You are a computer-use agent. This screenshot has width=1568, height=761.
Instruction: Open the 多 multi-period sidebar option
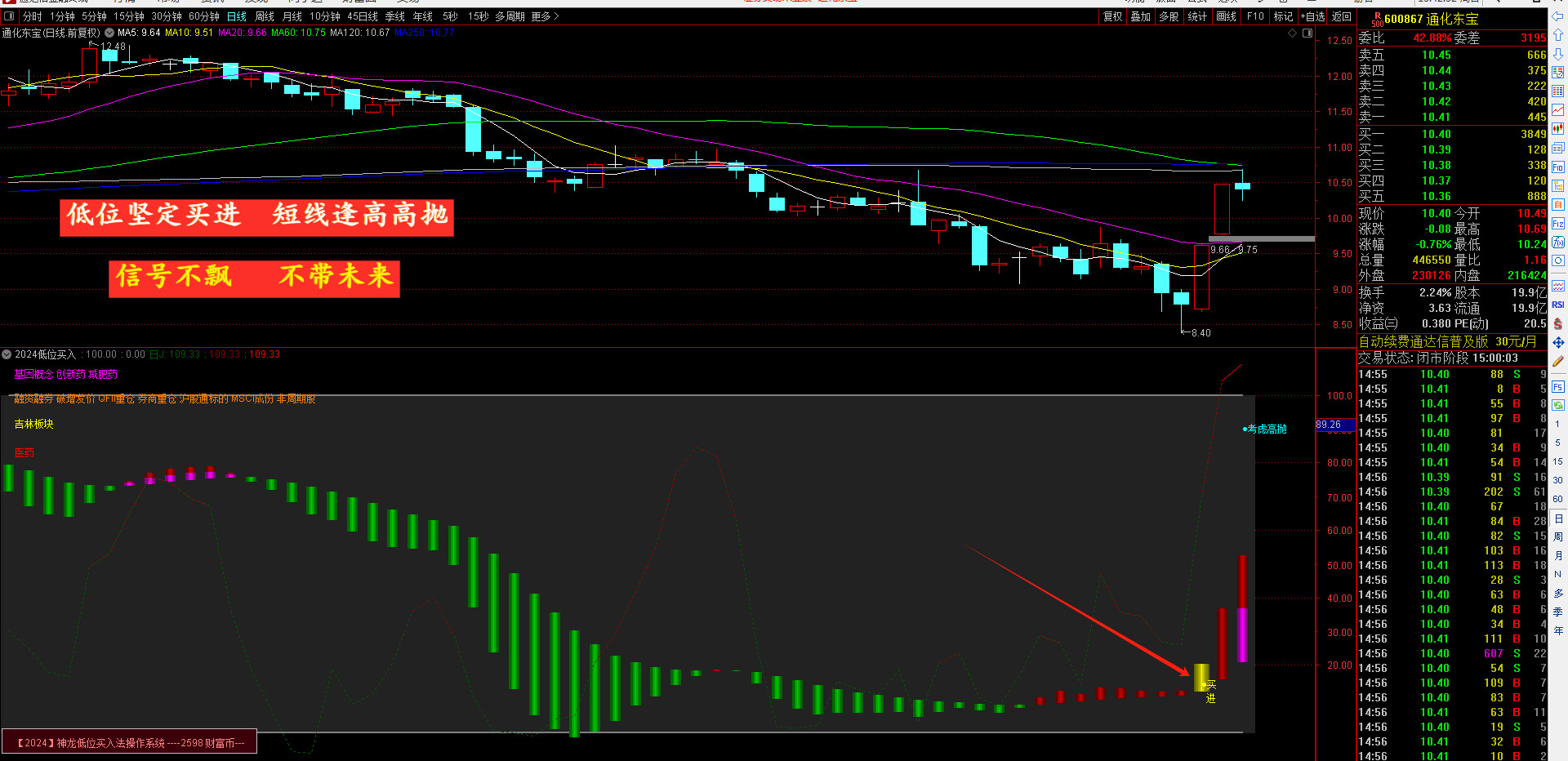(1558, 594)
